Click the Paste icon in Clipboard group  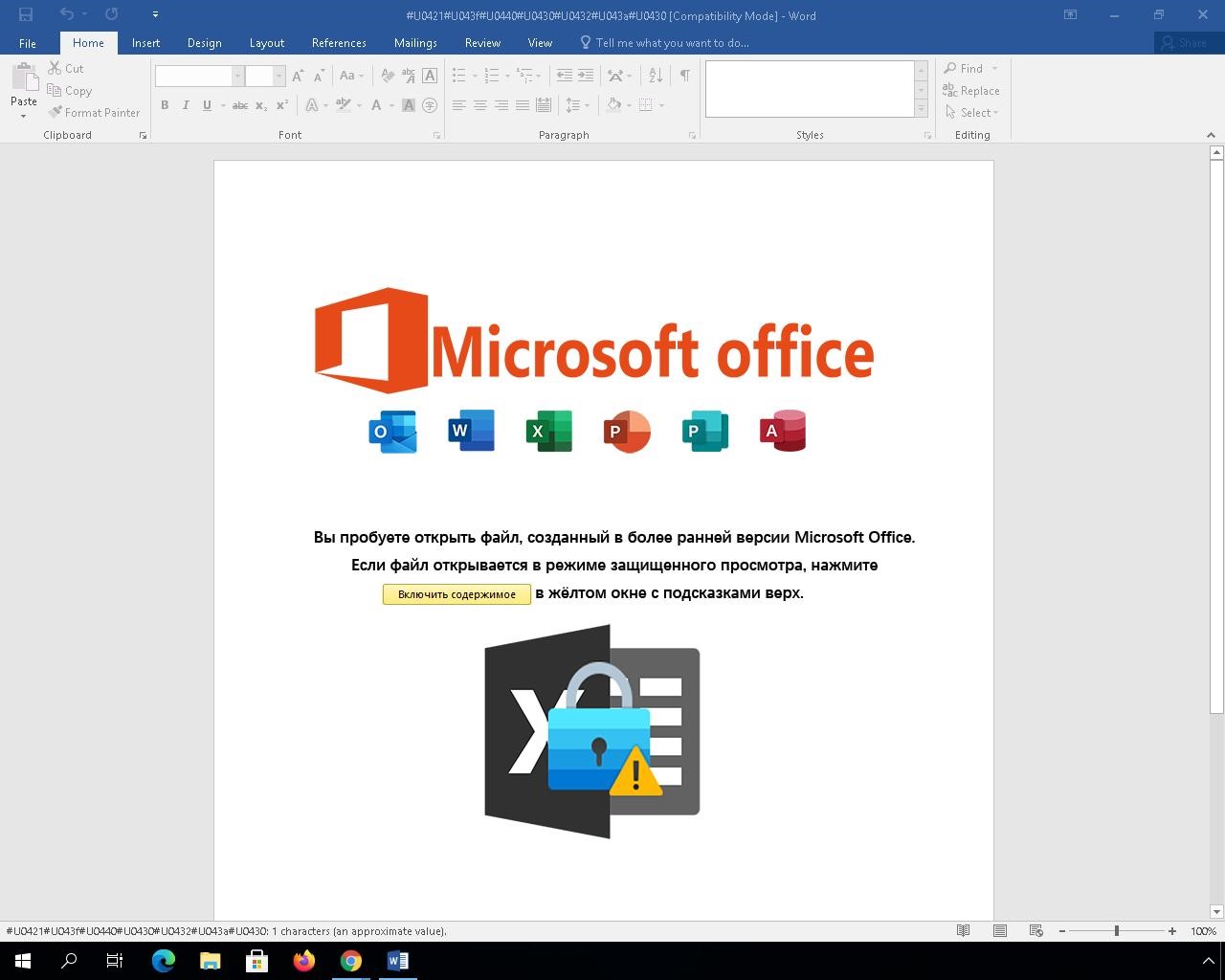[x=24, y=78]
